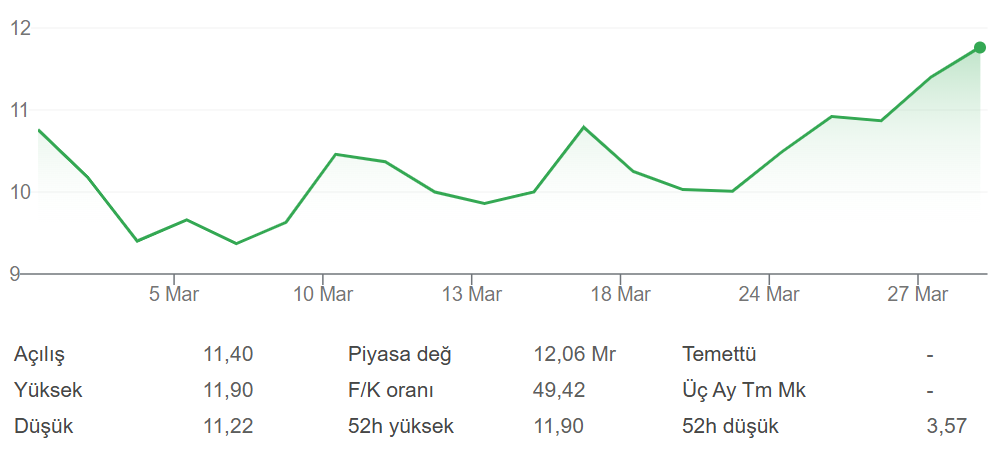
Task: Select the Yüksek value 11,90
Action: 228,390
